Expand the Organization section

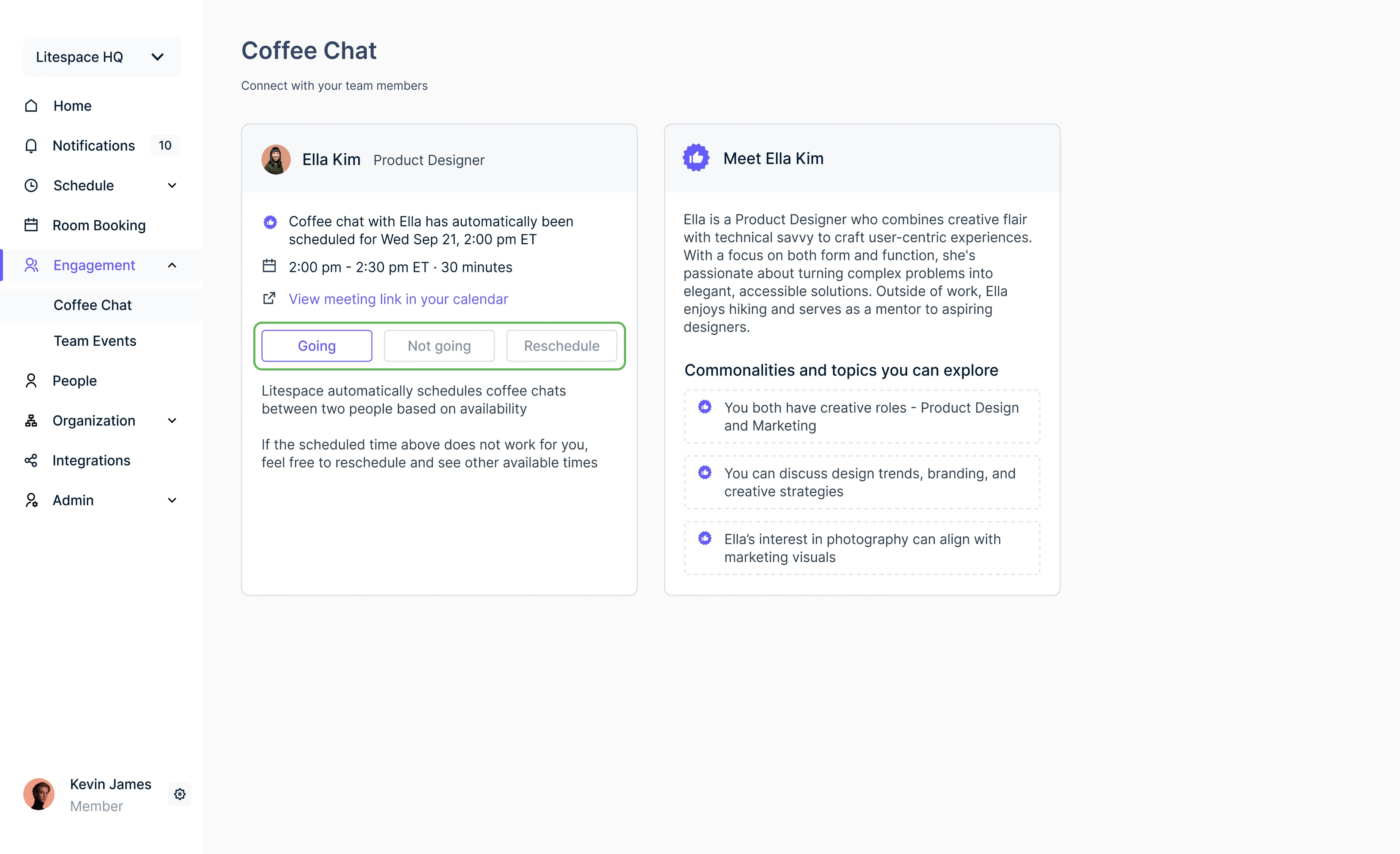pyautogui.click(x=172, y=420)
